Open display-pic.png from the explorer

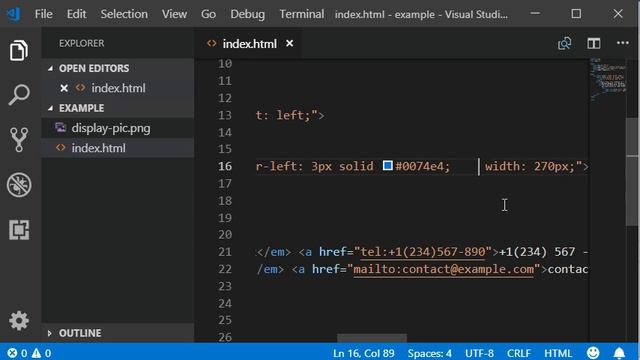(x=111, y=128)
